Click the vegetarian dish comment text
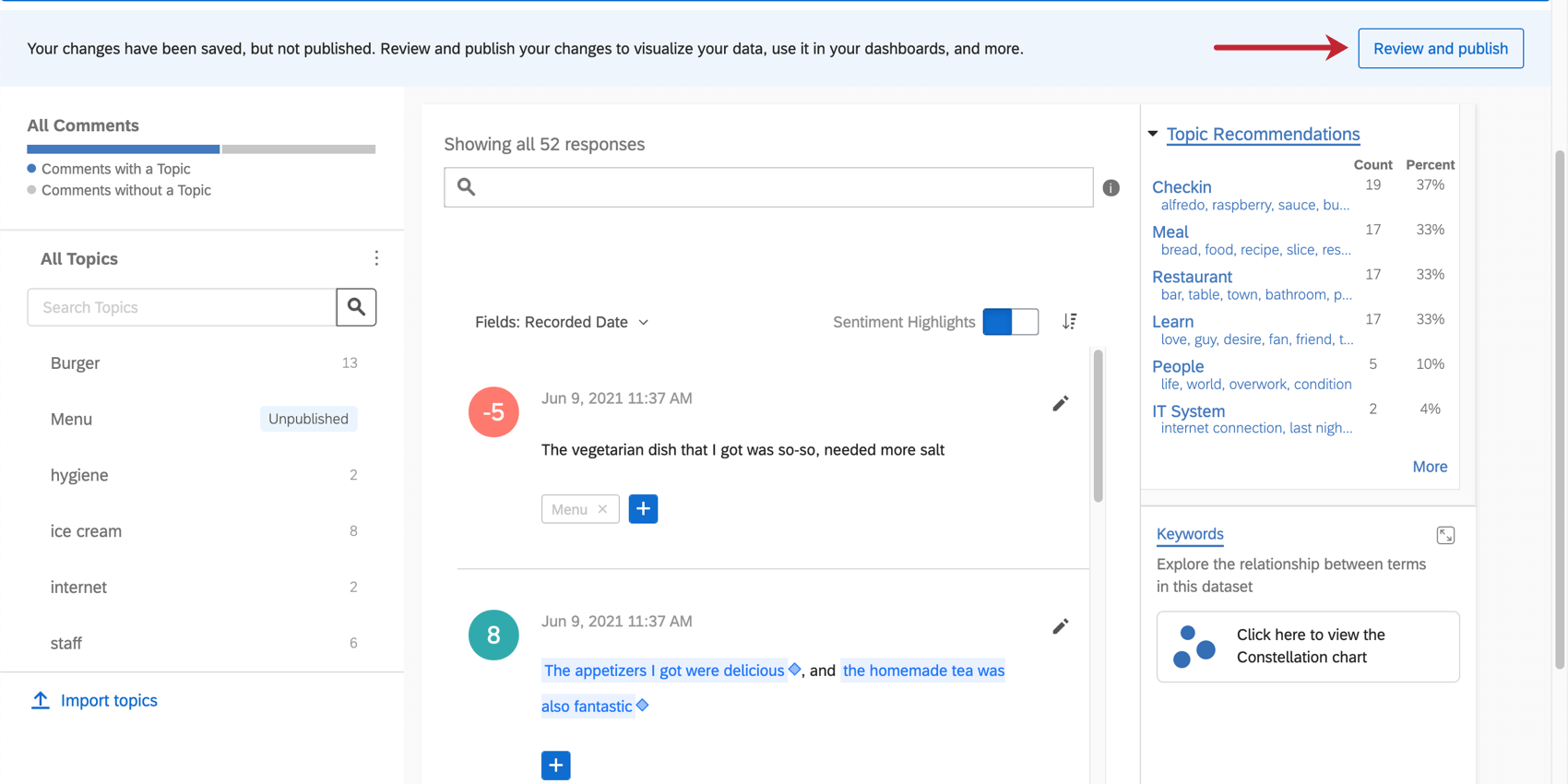The height and width of the screenshot is (784, 1568). tap(742, 450)
